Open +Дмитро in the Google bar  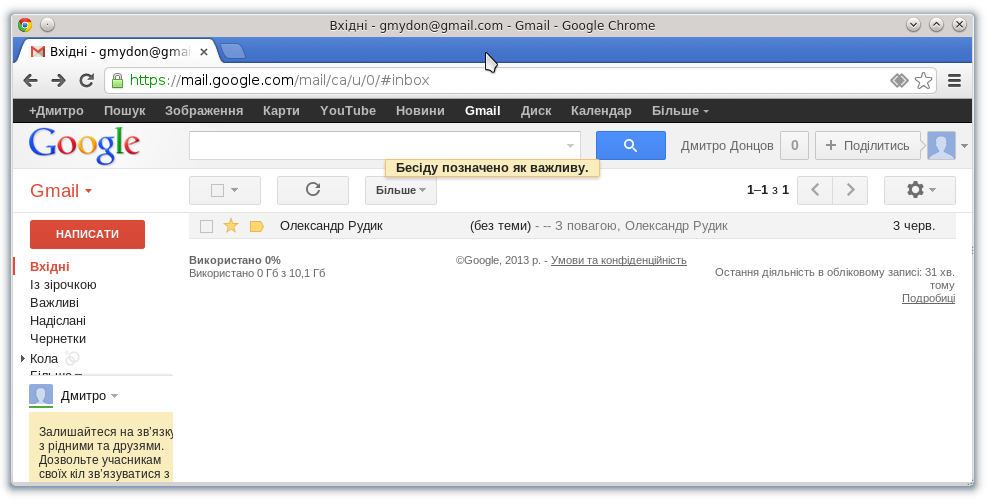56,111
